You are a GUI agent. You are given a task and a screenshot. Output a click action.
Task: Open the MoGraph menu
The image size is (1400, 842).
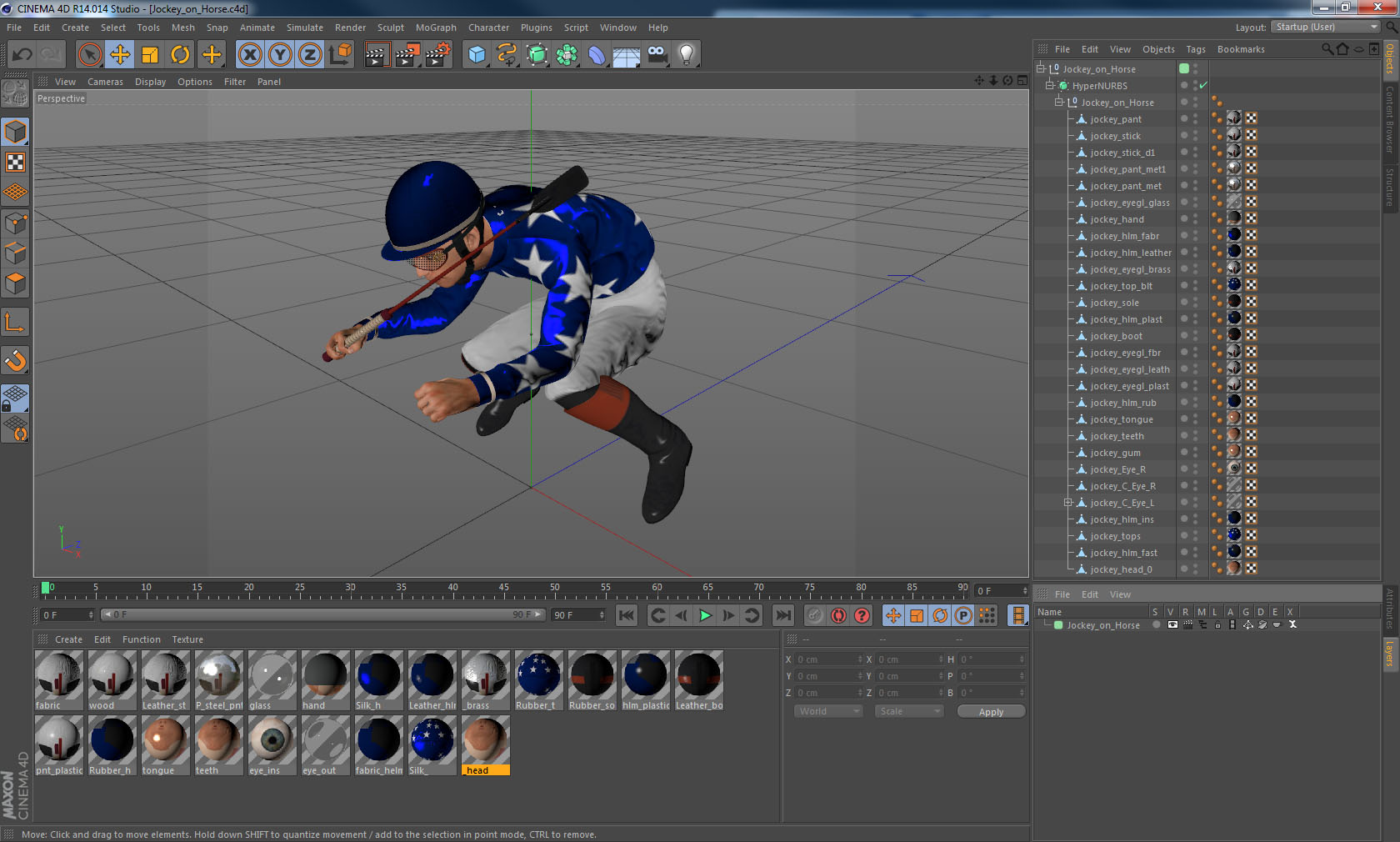pos(436,28)
